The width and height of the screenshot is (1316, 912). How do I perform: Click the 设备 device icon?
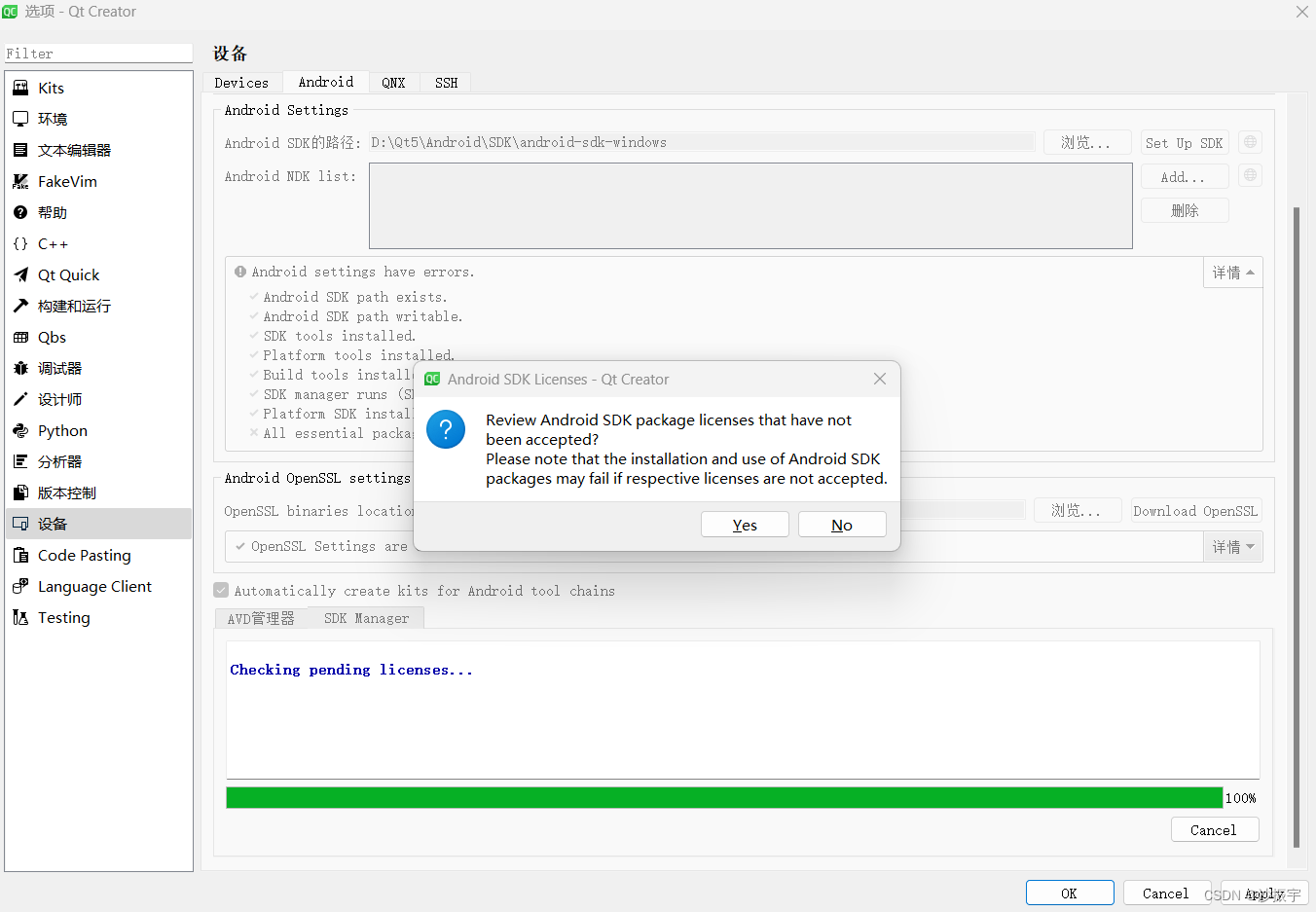[20, 524]
